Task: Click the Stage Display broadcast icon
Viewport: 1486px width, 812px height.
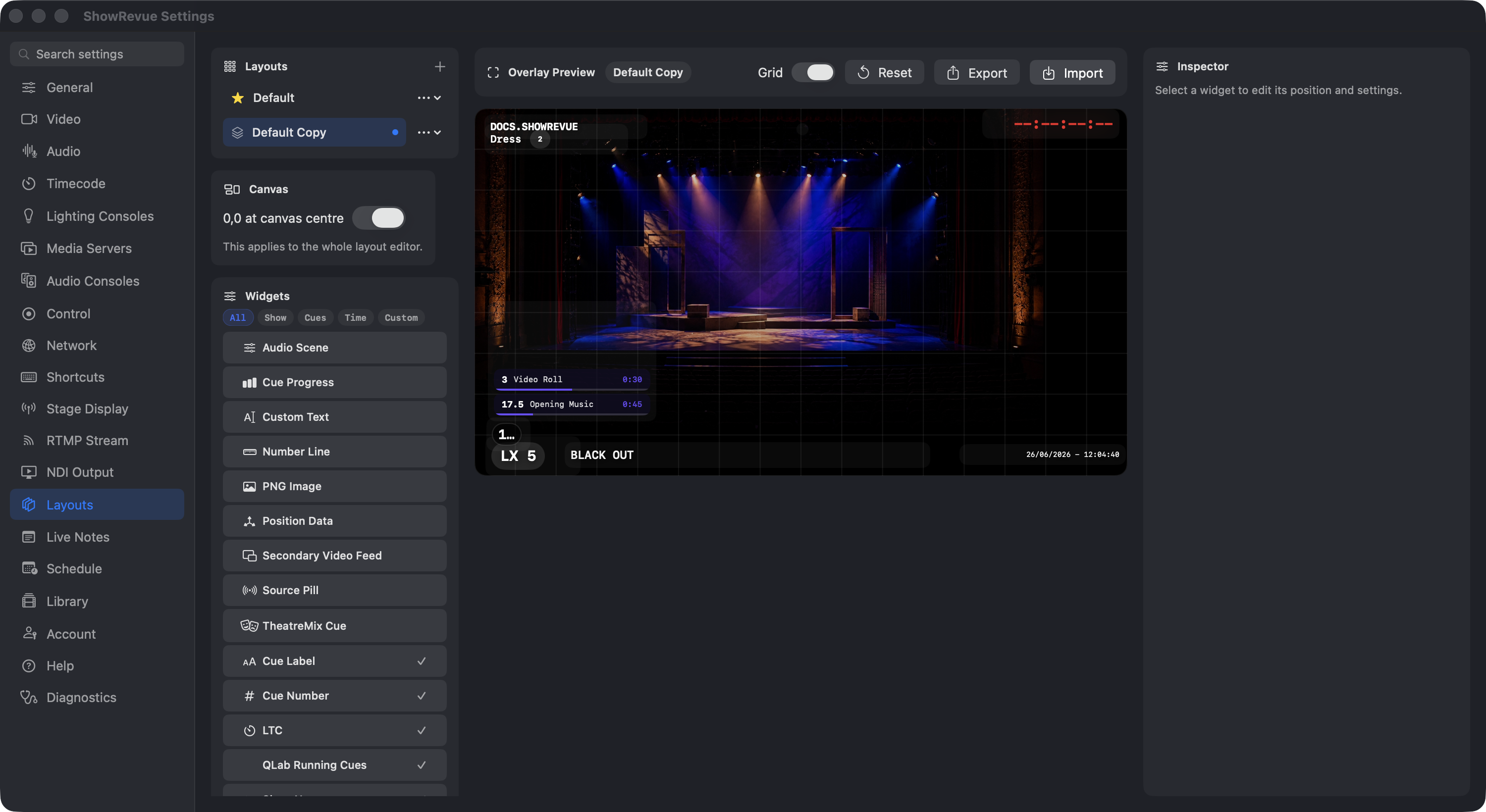Action: [28, 409]
